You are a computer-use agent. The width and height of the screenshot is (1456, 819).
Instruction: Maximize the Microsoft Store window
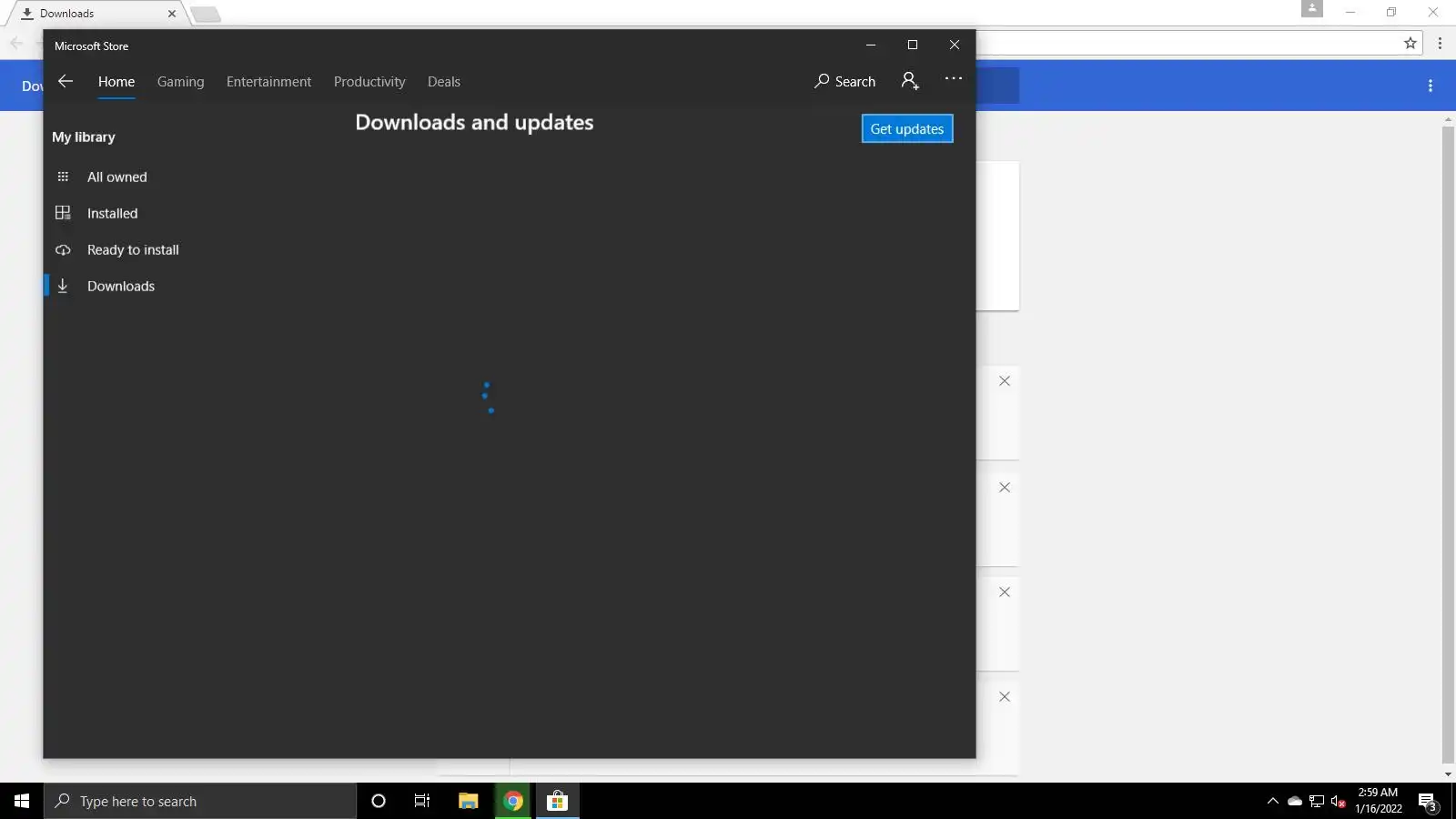(x=913, y=45)
